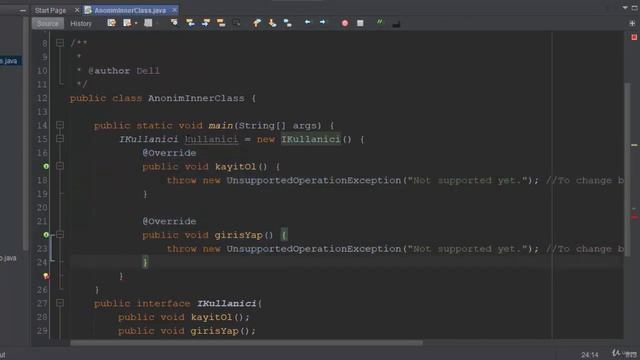This screenshot has height=360, width=640.
Task: Click the highlighted closing brace on line 24
Action: 145,262
